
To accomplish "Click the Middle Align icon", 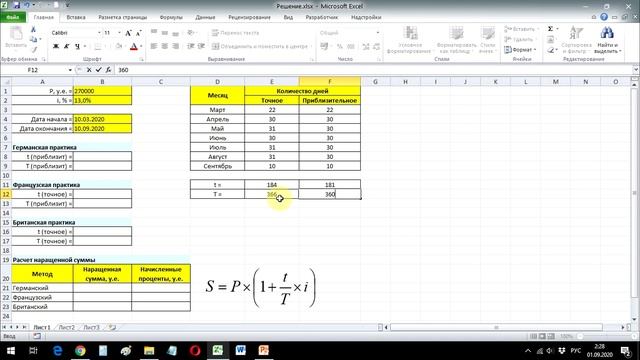I will tap(164, 32).
